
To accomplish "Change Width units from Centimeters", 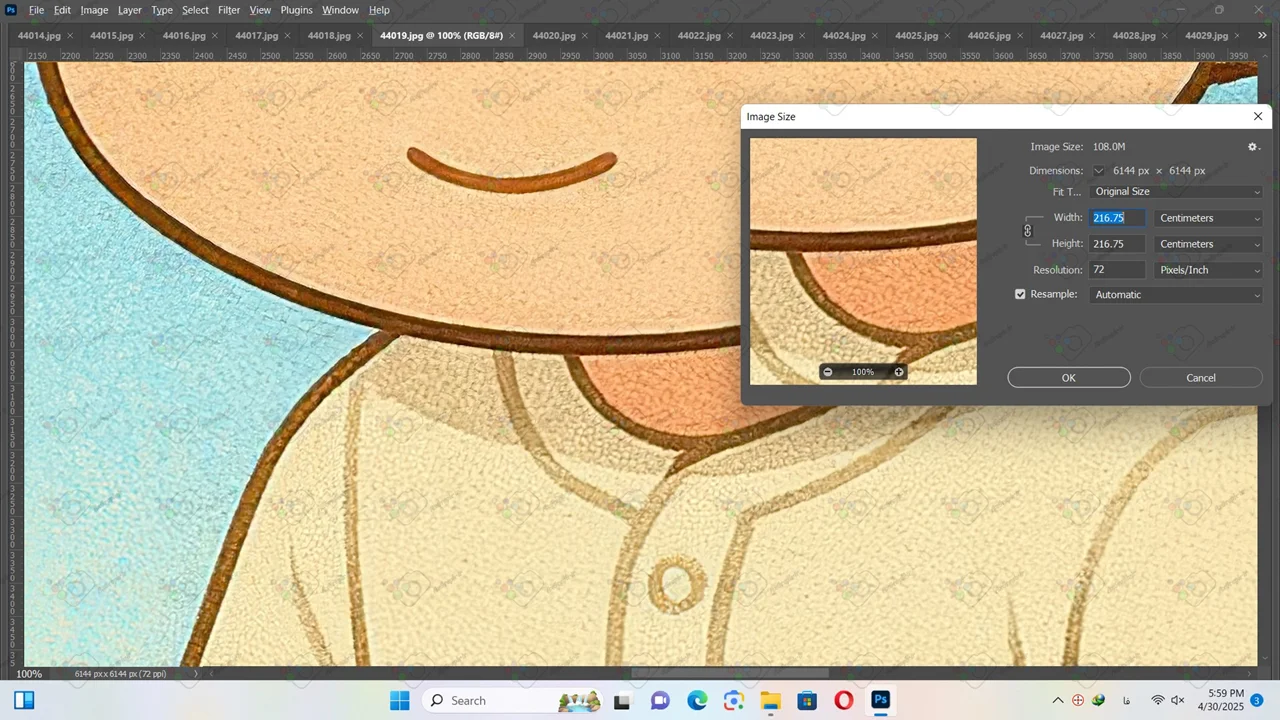I will pyautogui.click(x=1208, y=218).
